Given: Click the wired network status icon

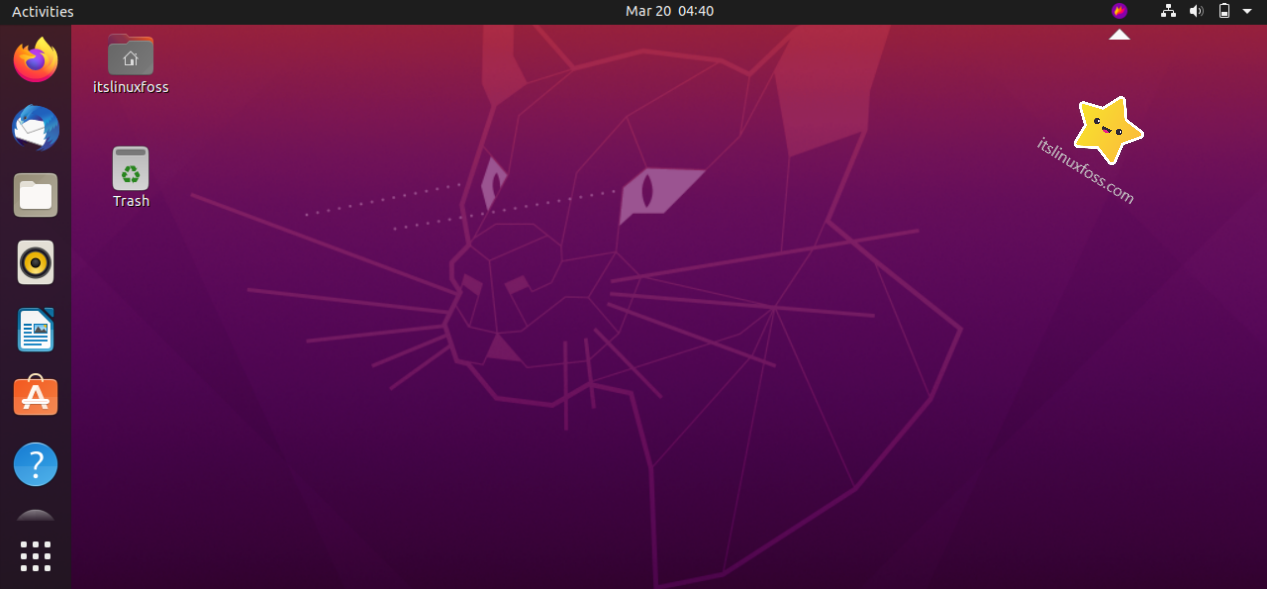Looking at the screenshot, I should tap(1168, 11).
